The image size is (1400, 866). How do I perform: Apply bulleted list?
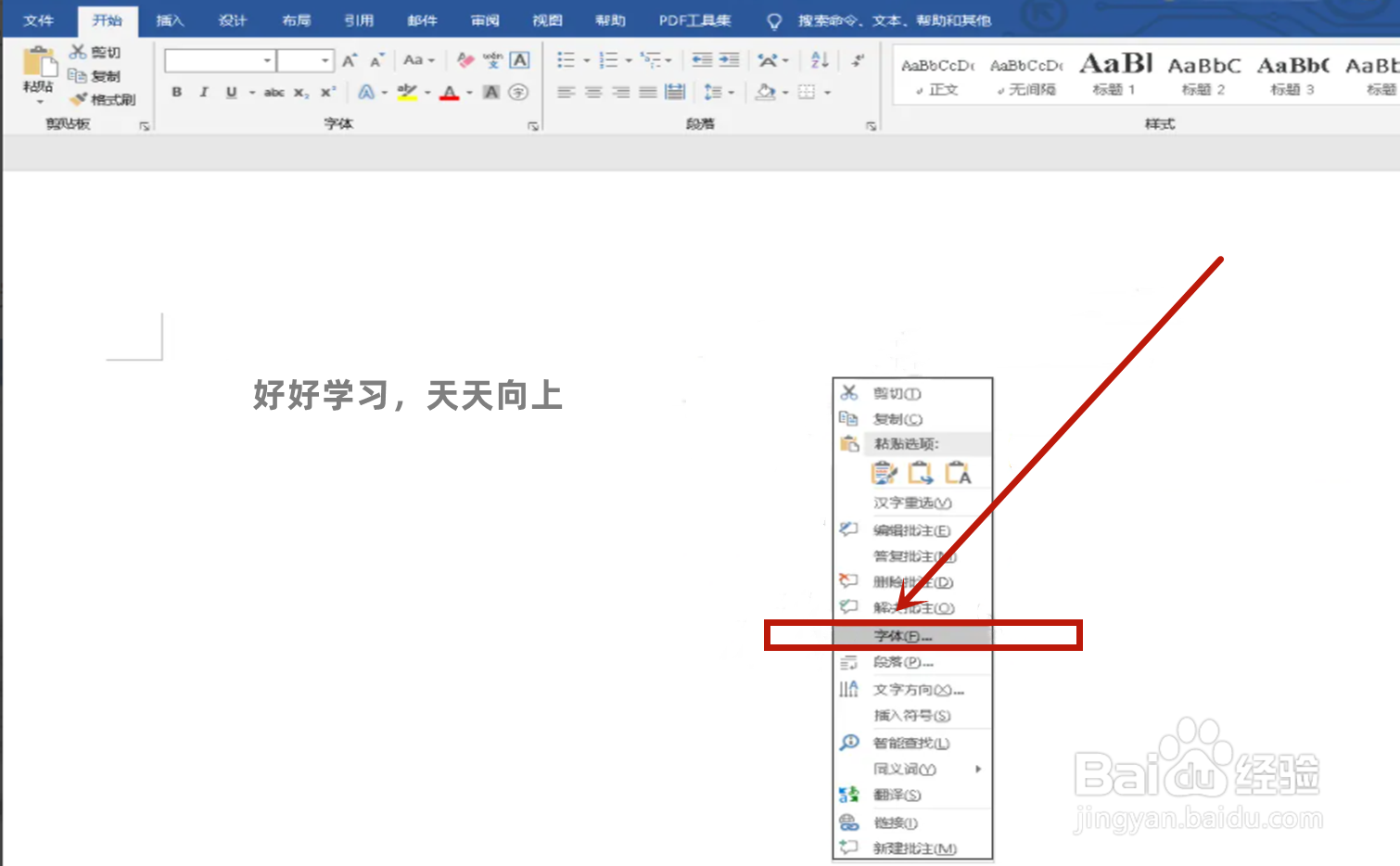point(566,60)
